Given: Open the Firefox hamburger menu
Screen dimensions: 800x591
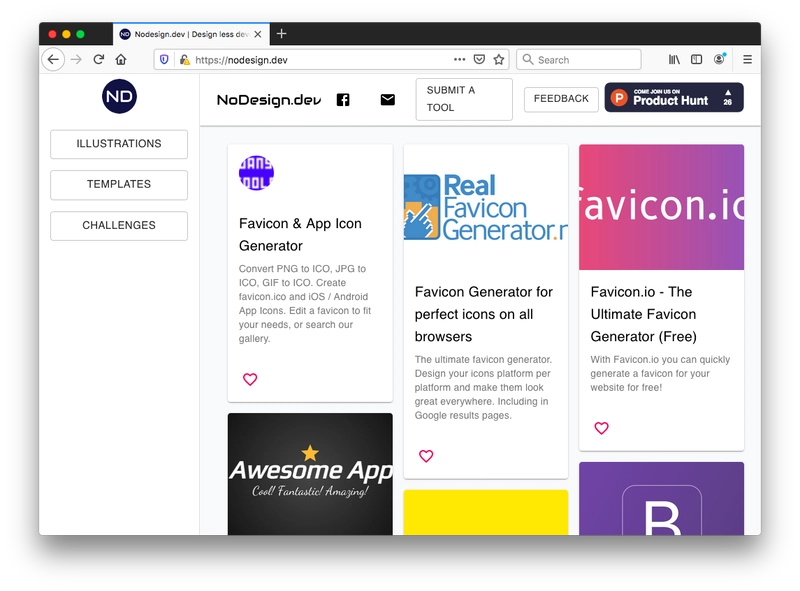Looking at the screenshot, I should (747, 60).
